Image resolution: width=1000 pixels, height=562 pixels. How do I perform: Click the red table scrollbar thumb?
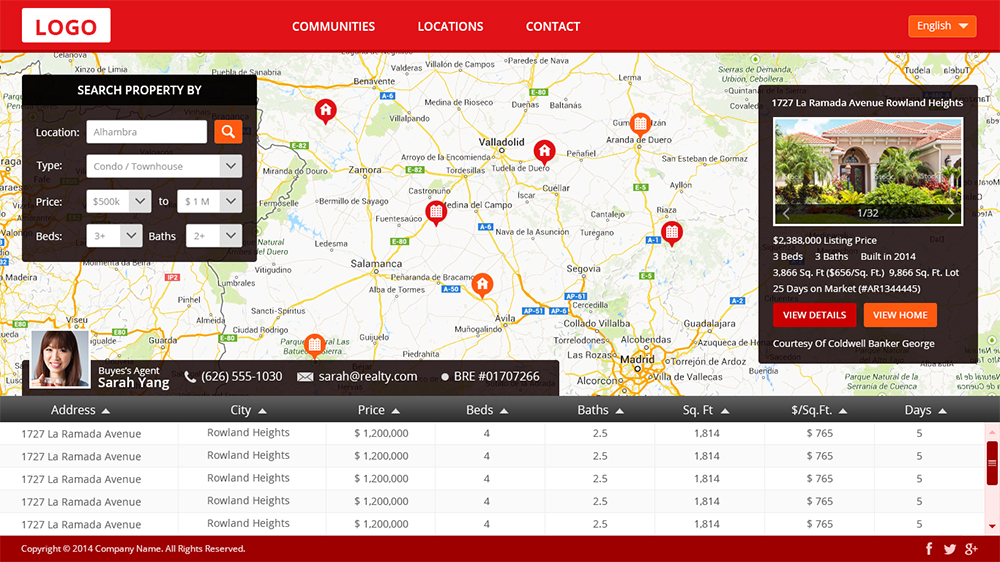(x=992, y=463)
